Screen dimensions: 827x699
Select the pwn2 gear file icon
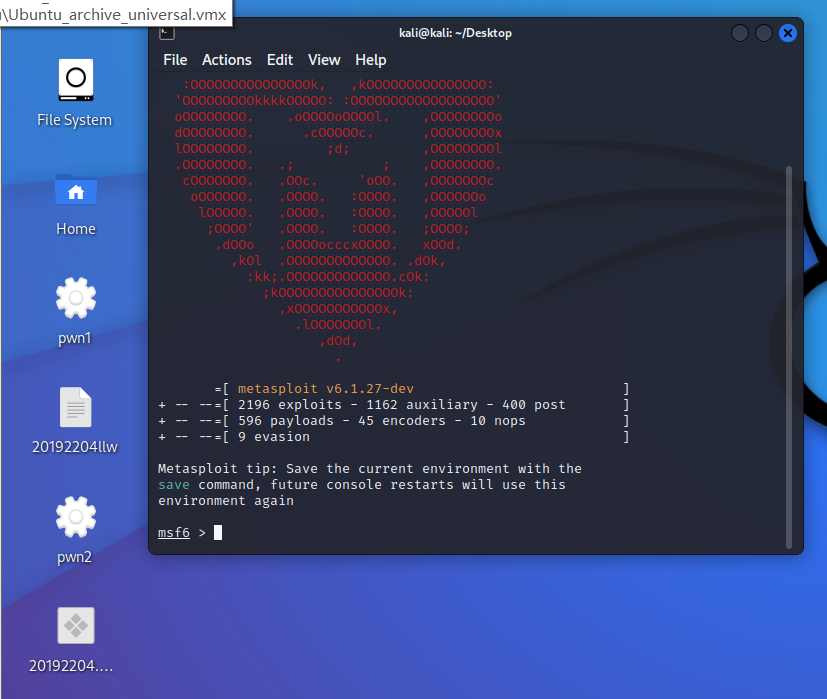[x=75, y=517]
